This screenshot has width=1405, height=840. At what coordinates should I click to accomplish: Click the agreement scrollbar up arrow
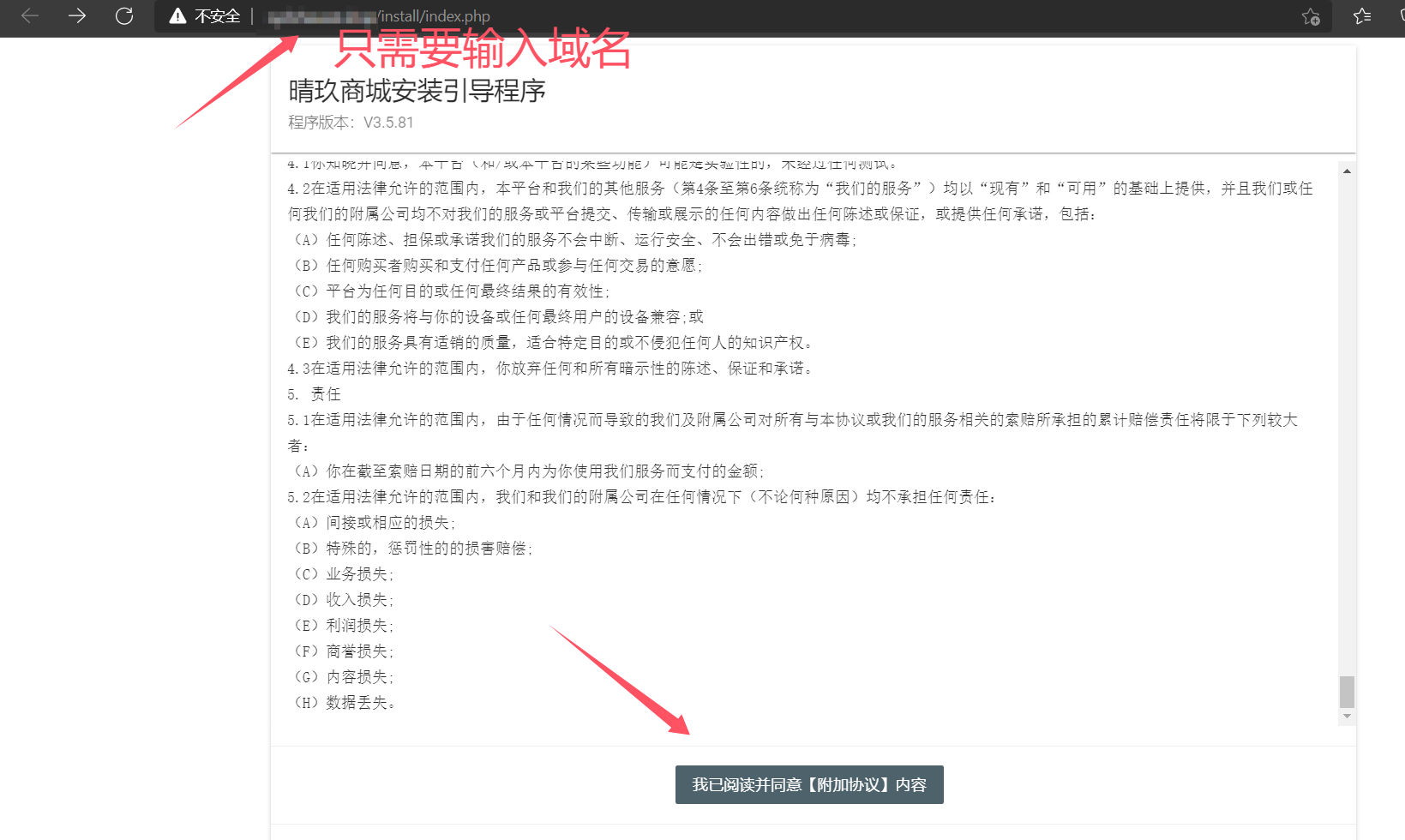1347,171
